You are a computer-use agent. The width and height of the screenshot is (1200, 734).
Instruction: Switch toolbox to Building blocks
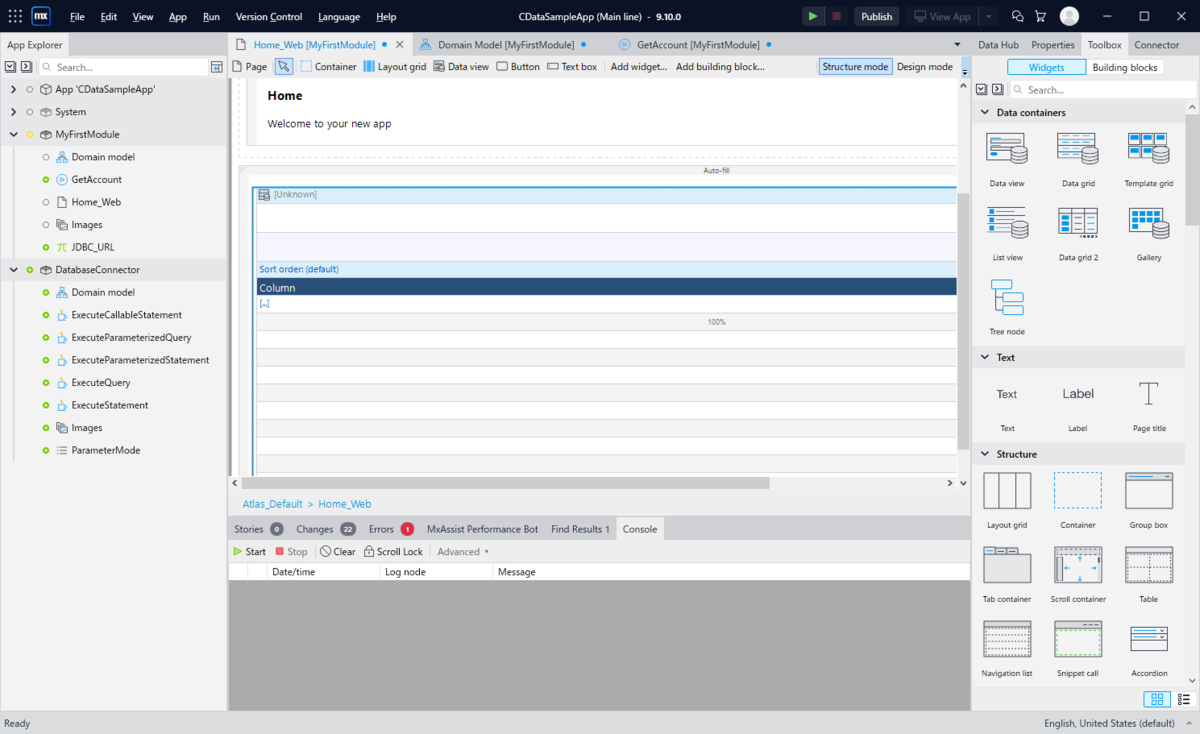[x=1124, y=67]
